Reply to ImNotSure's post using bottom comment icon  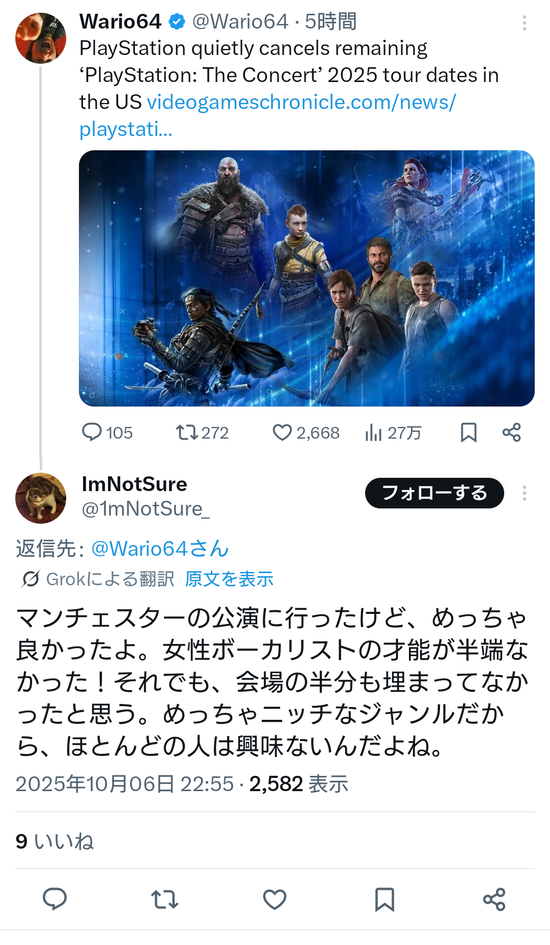coord(55,899)
